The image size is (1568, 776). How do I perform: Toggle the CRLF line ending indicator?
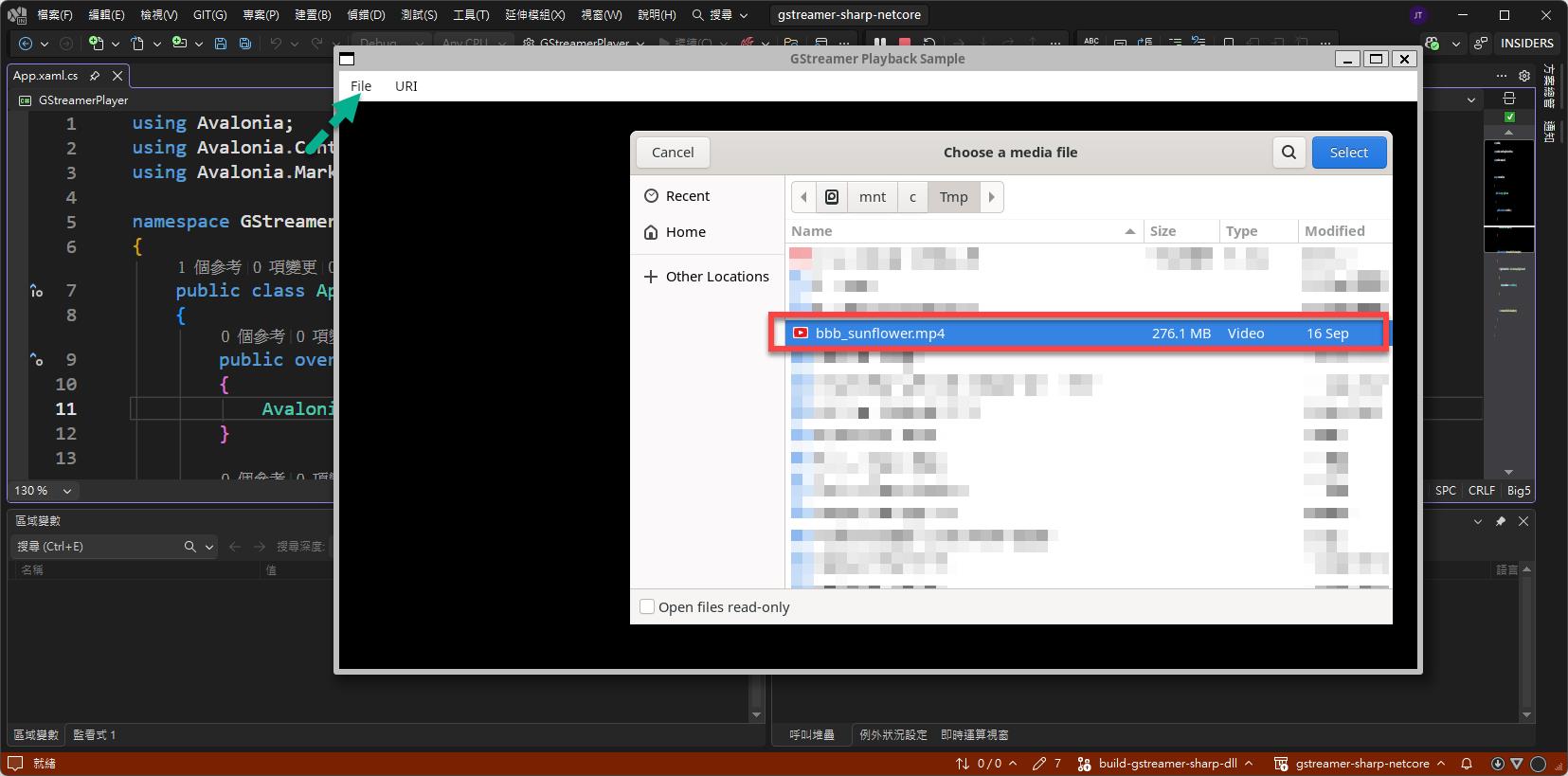click(1481, 491)
